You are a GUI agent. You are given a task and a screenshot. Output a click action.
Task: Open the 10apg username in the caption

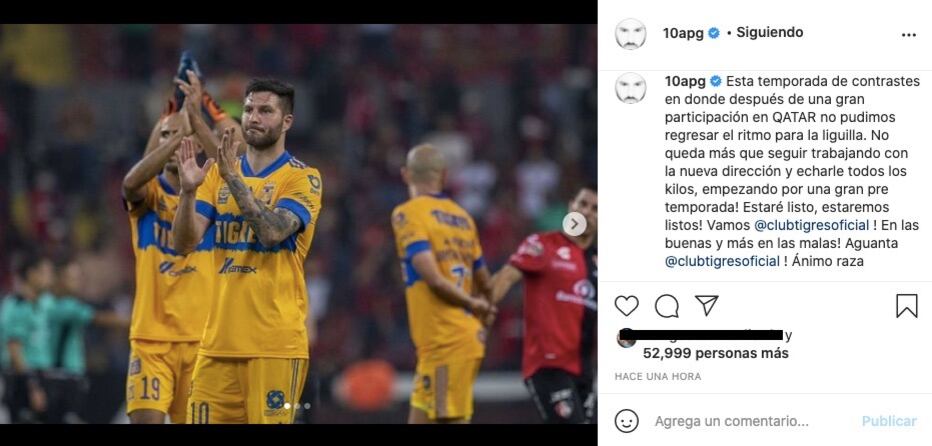[x=685, y=81]
